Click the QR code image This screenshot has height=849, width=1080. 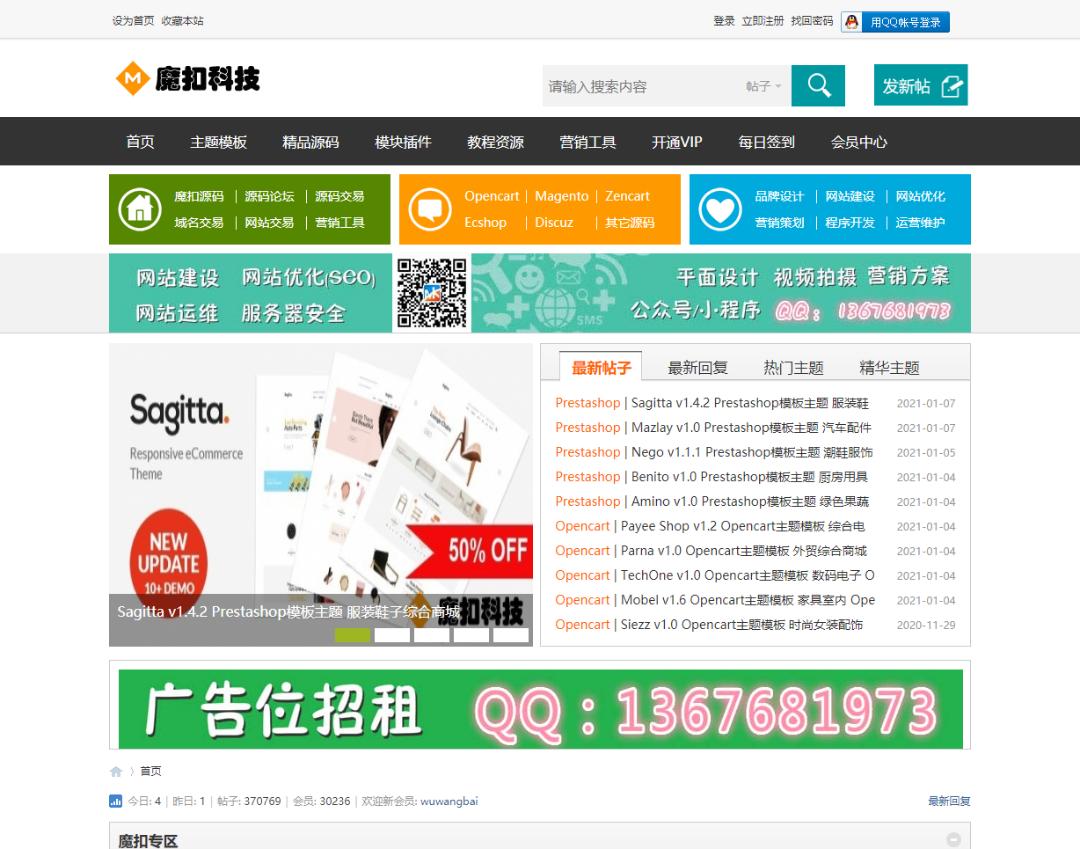click(432, 293)
